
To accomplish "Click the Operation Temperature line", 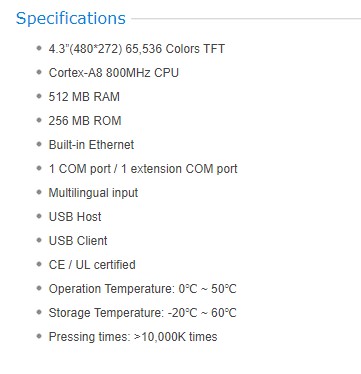I will click(142, 289).
